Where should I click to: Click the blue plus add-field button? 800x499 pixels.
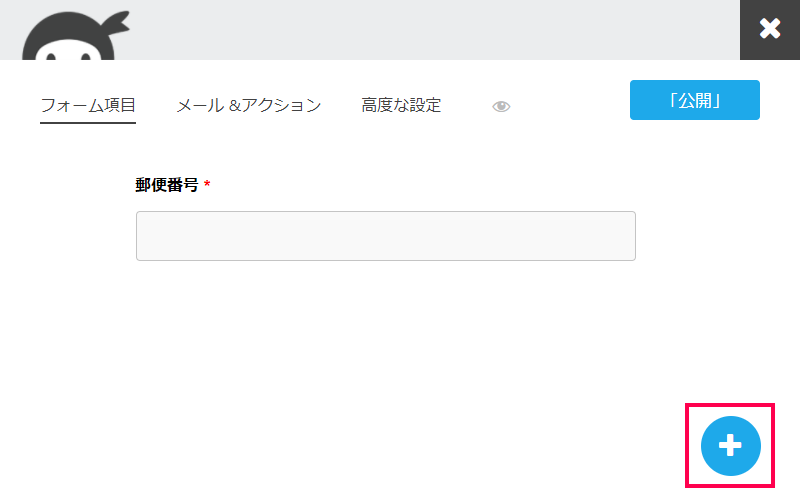pyautogui.click(x=731, y=445)
